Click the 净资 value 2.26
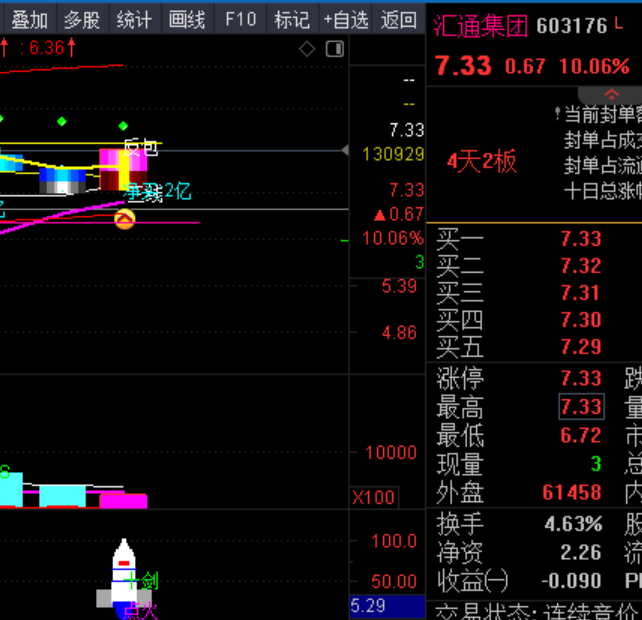This screenshot has width=642, height=620. tap(581, 552)
